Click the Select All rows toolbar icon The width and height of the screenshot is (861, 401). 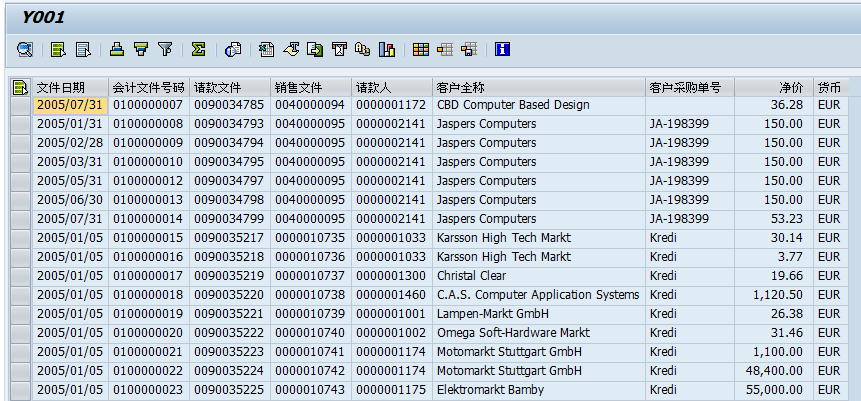(x=58, y=49)
